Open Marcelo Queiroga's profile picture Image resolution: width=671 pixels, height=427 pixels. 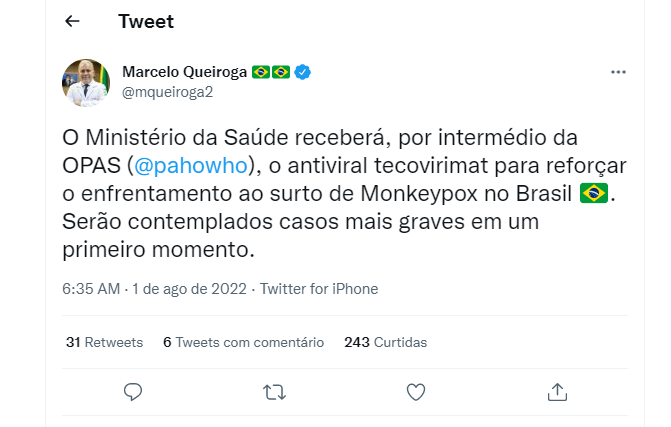click(x=86, y=83)
